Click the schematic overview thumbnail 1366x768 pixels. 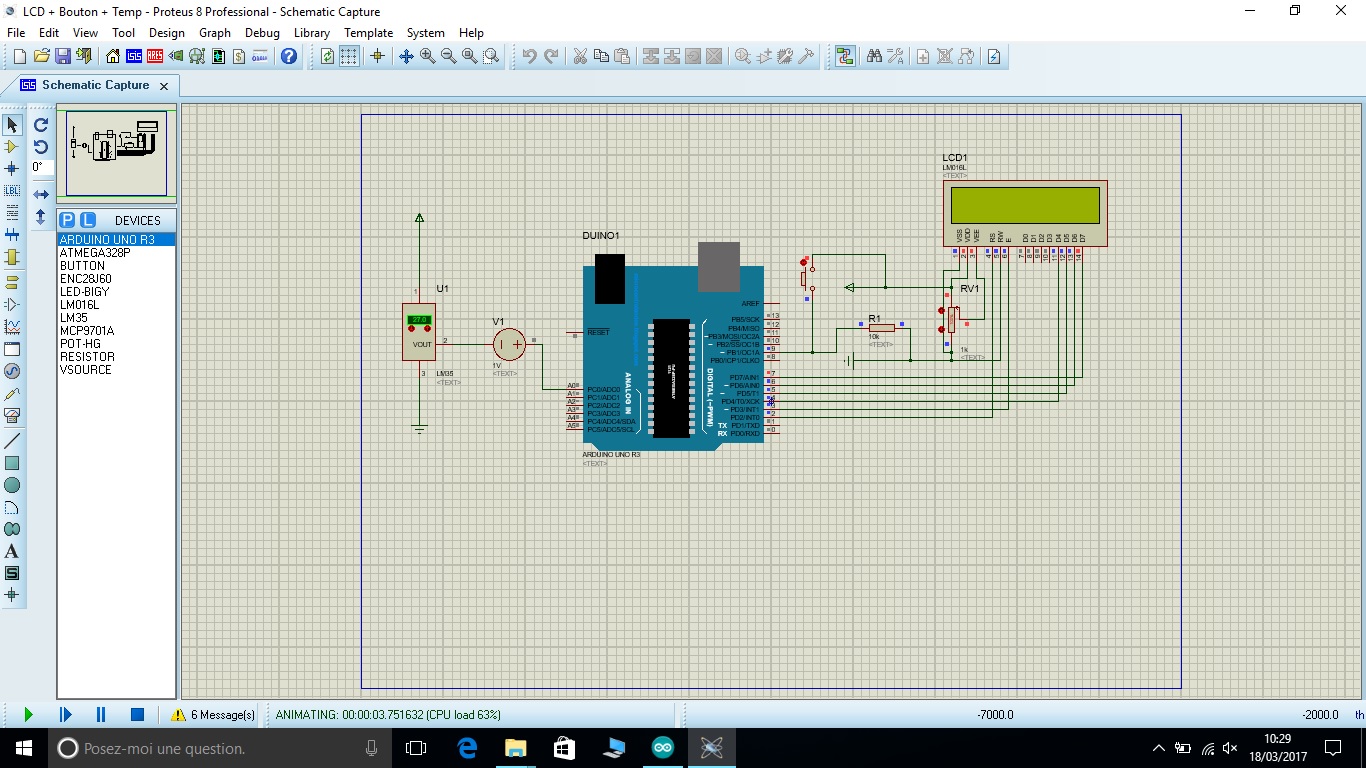pyautogui.click(x=117, y=153)
